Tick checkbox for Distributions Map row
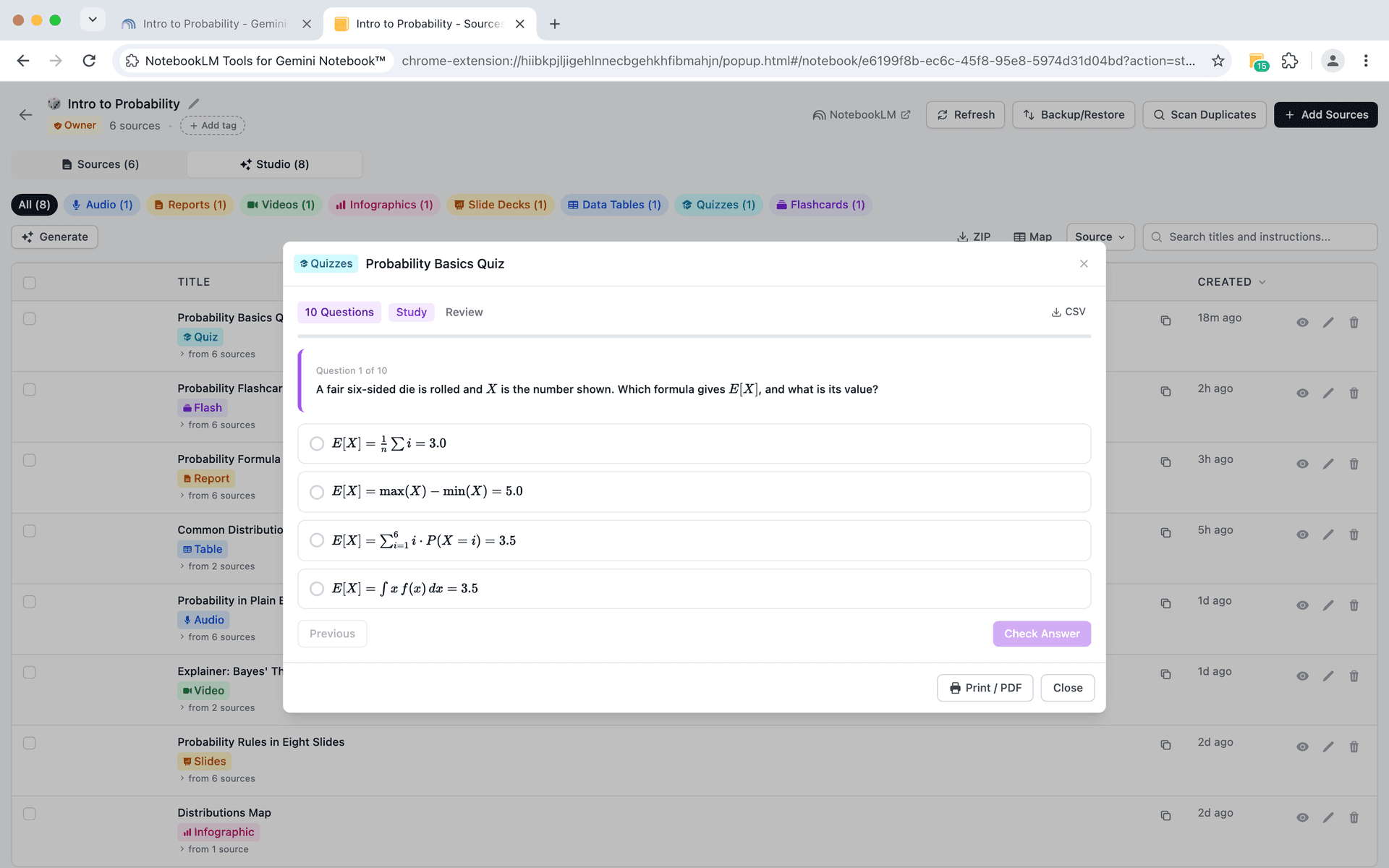1389x868 pixels. [30, 814]
